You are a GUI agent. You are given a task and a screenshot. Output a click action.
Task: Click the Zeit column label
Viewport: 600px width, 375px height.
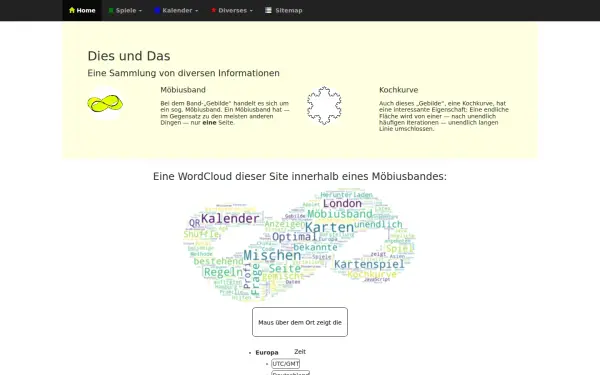tap(300, 352)
